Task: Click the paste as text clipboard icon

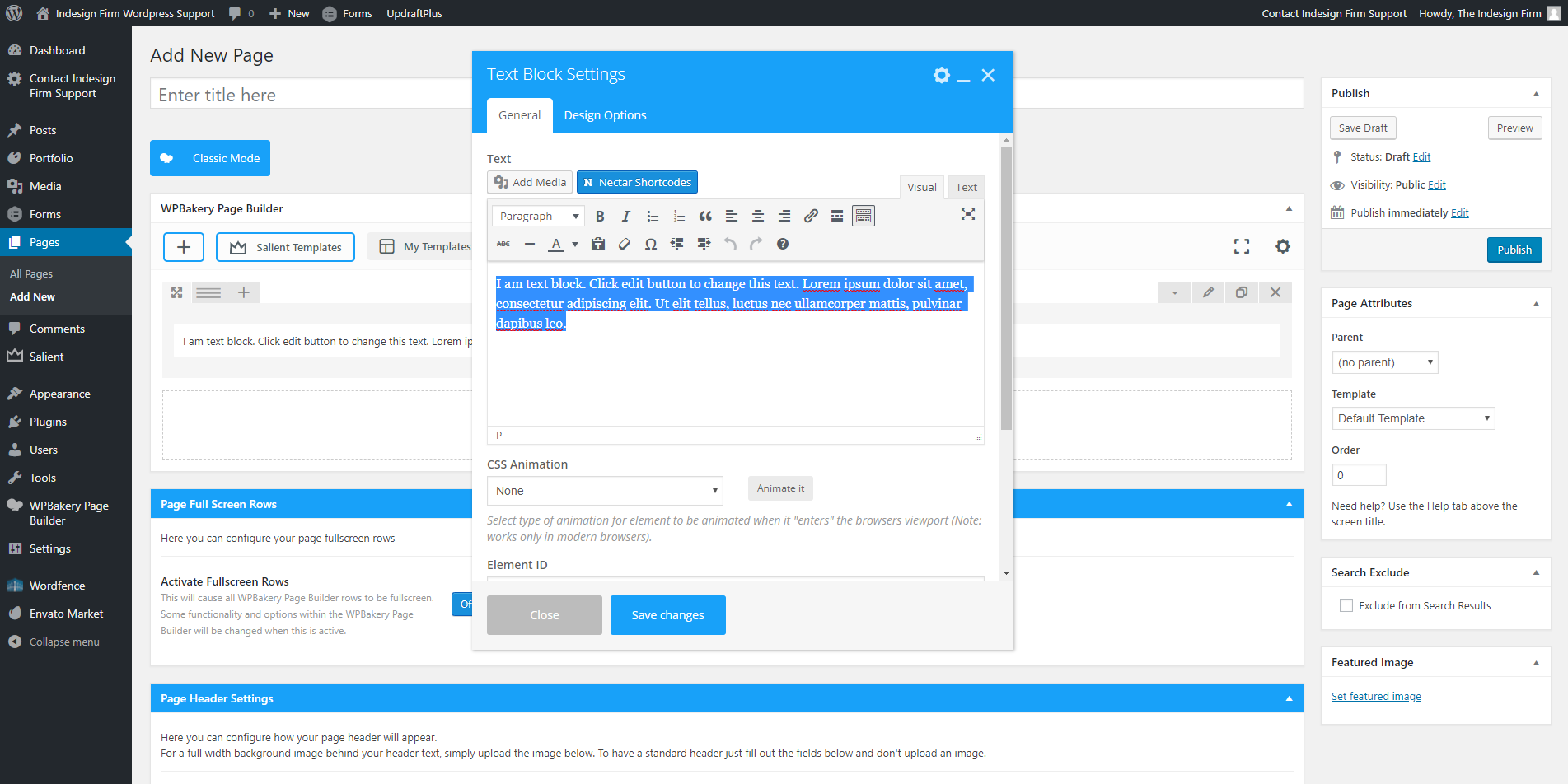Action: [x=598, y=245]
